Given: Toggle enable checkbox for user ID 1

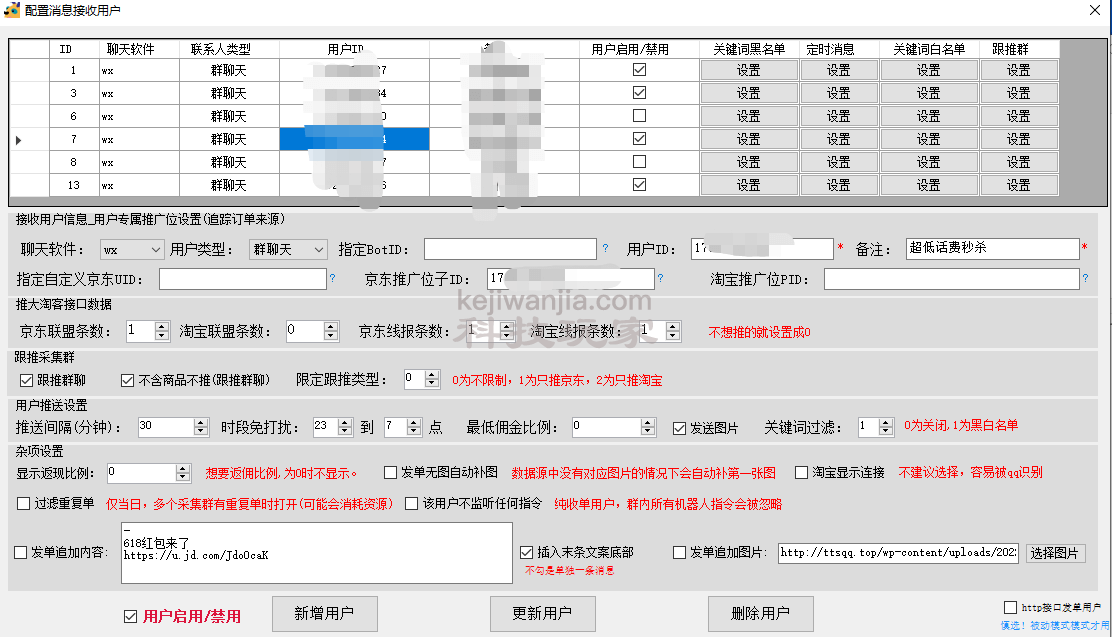Looking at the screenshot, I should point(639,70).
